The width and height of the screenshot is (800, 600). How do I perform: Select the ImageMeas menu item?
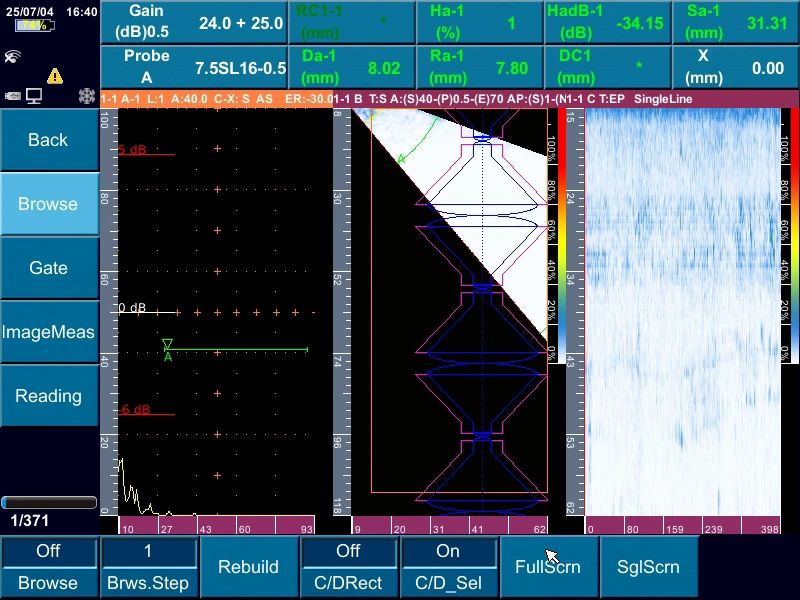point(49,332)
